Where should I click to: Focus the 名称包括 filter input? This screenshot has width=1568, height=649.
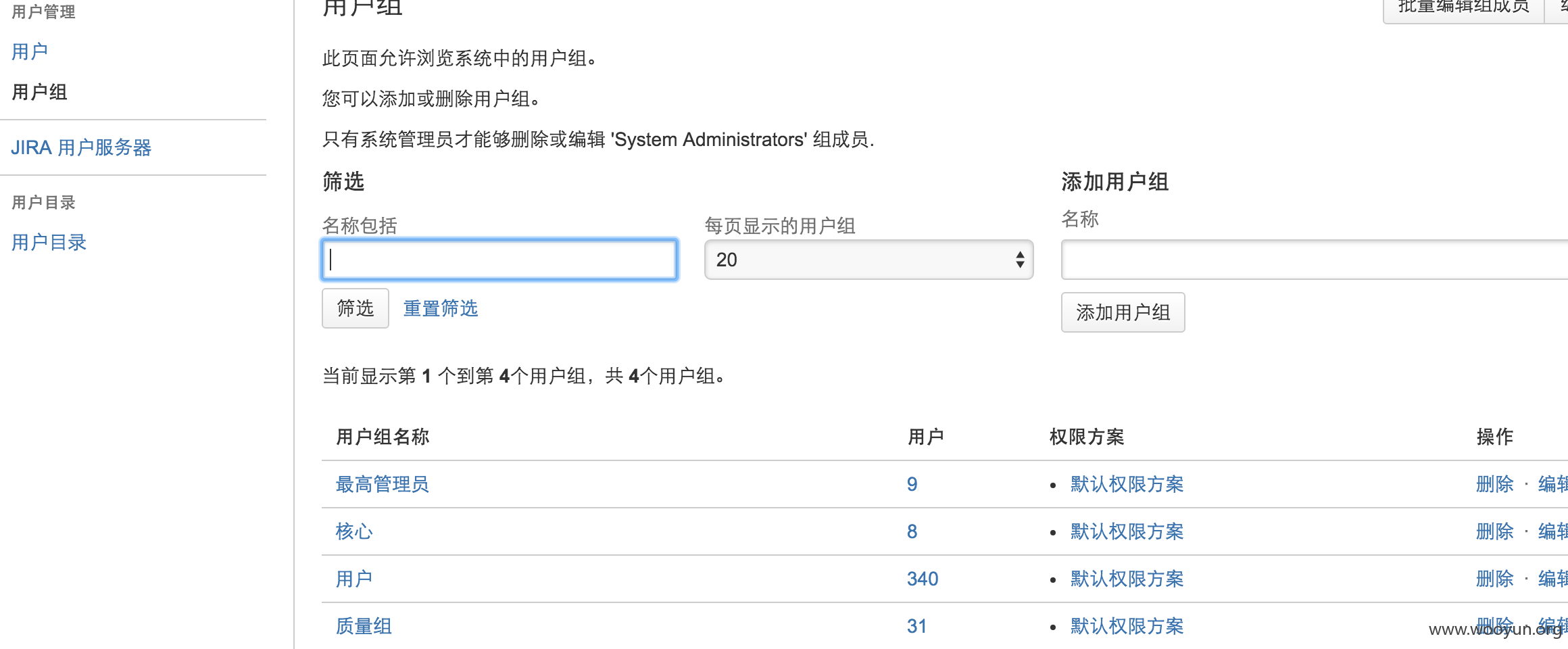pyautogui.click(x=499, y=260)
